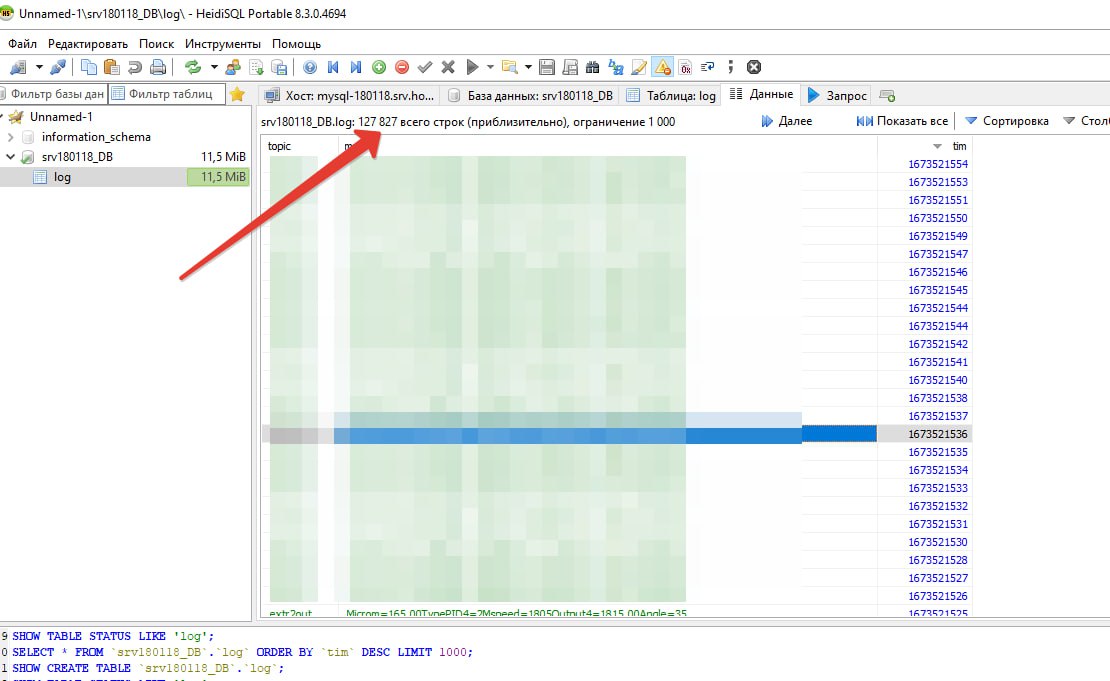Click the Run query play icon
The height and width of the screenshot is (681, 1110).
click(x=472, y=67)
